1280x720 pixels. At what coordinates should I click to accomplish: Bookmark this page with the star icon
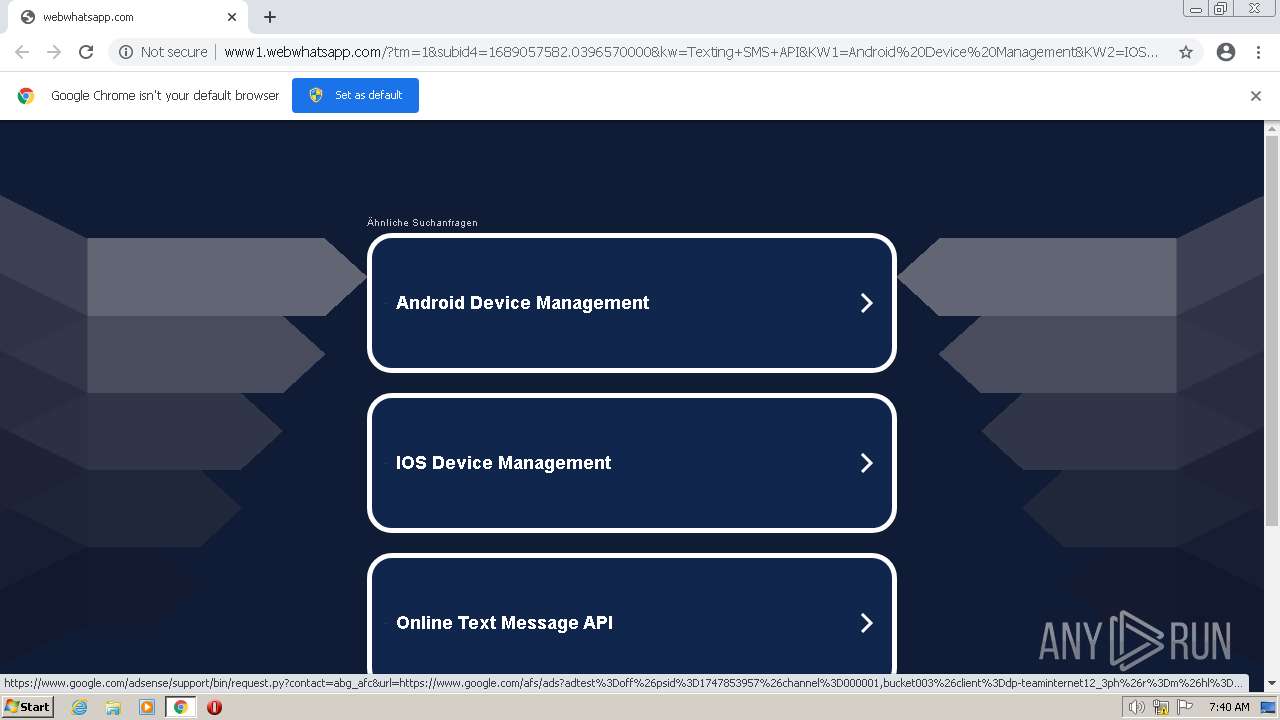[x=1186, y=52]
